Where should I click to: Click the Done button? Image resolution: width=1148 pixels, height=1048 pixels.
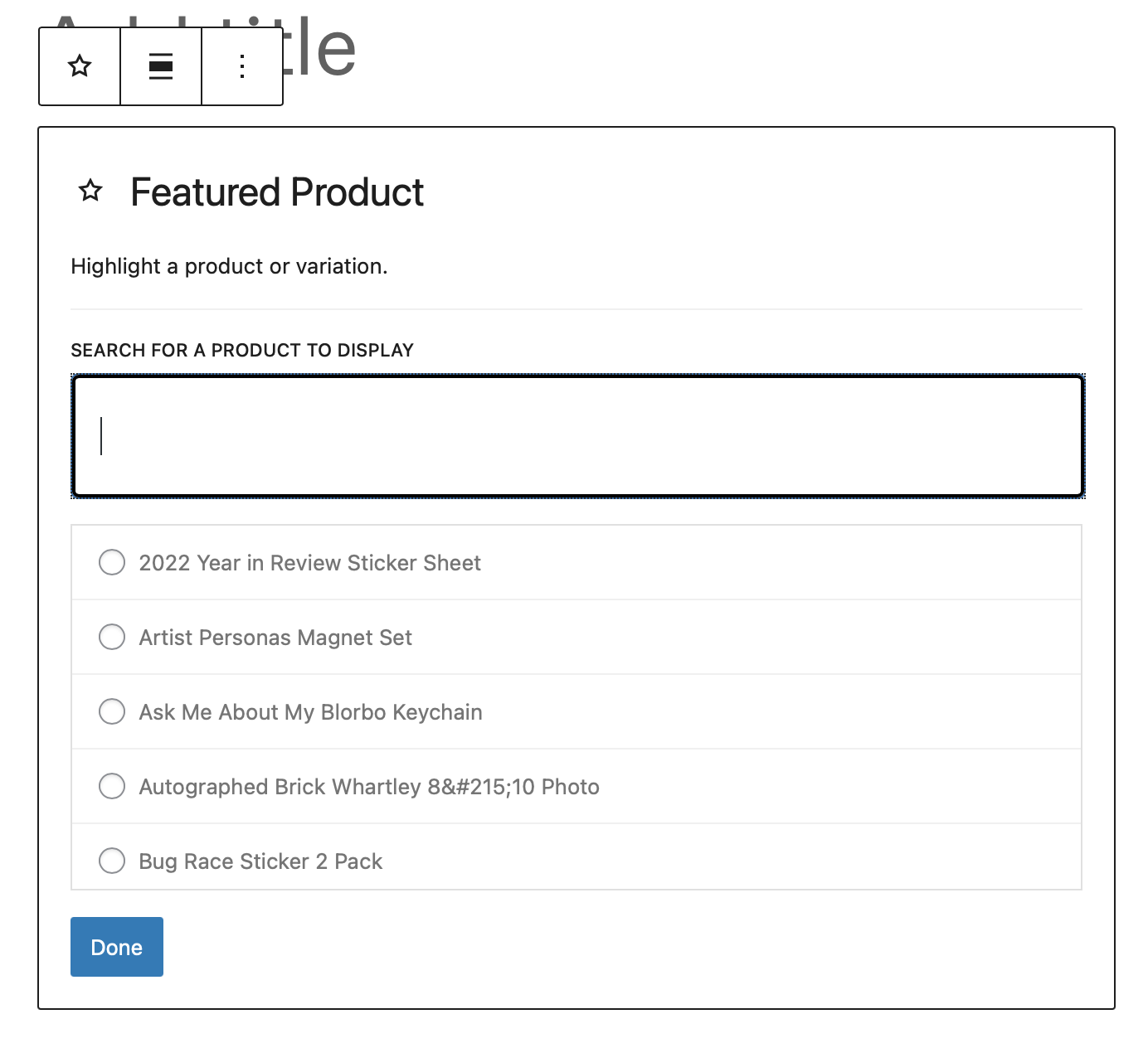(x=116, y=946)
